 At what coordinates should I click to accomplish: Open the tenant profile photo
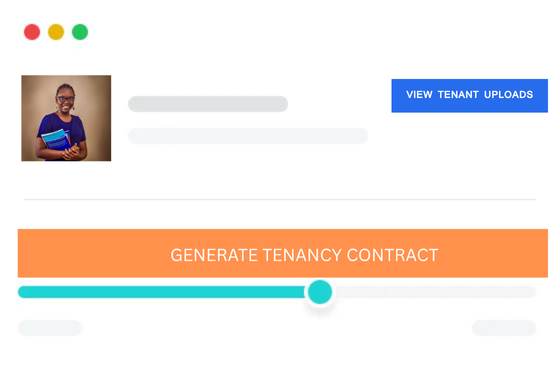click(66, 118)
